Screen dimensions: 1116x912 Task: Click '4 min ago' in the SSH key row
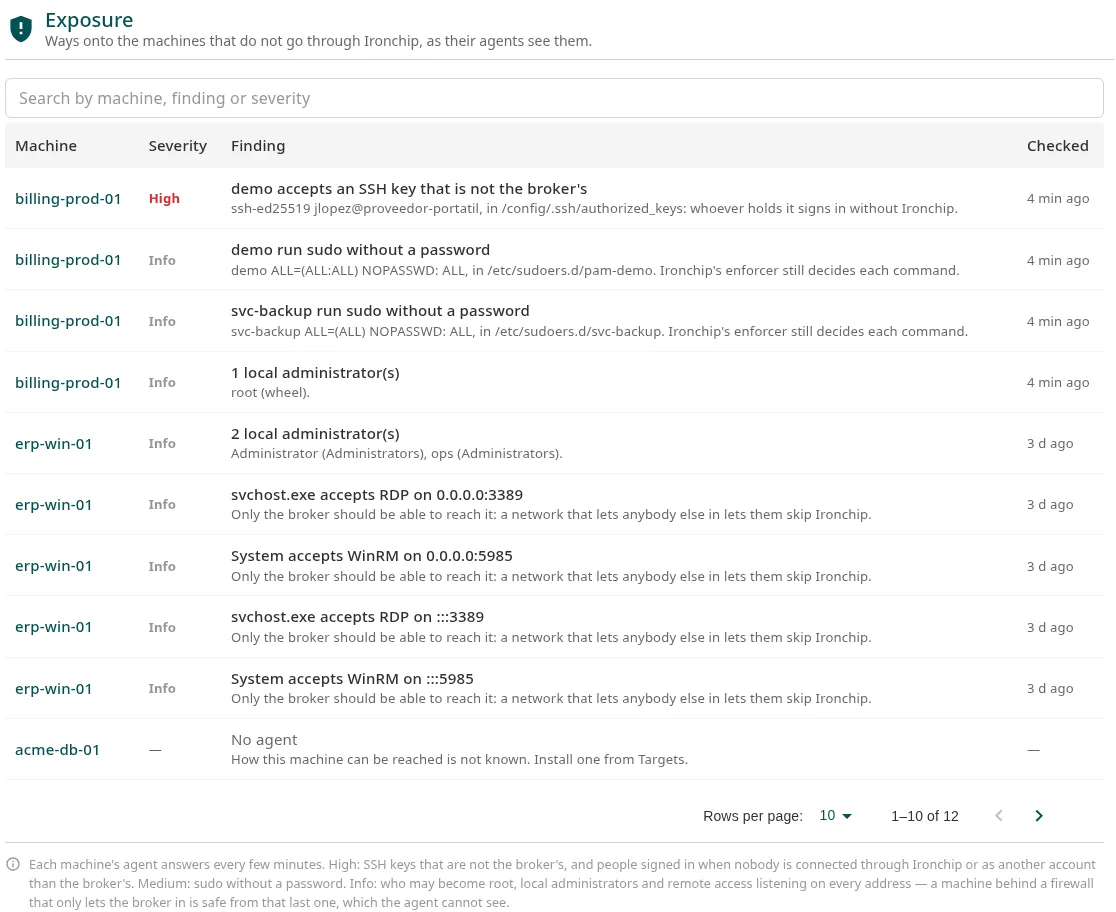1058,199
